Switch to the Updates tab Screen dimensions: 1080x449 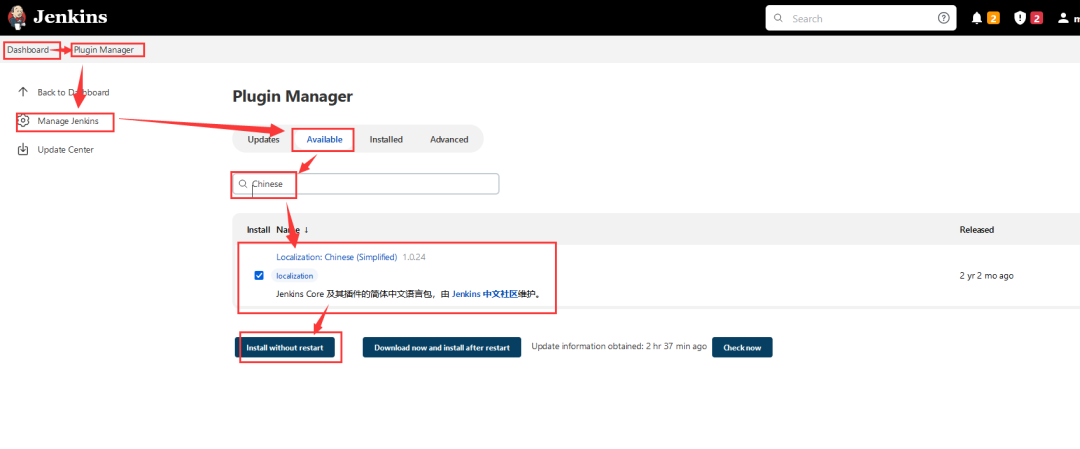pos(263,139)
